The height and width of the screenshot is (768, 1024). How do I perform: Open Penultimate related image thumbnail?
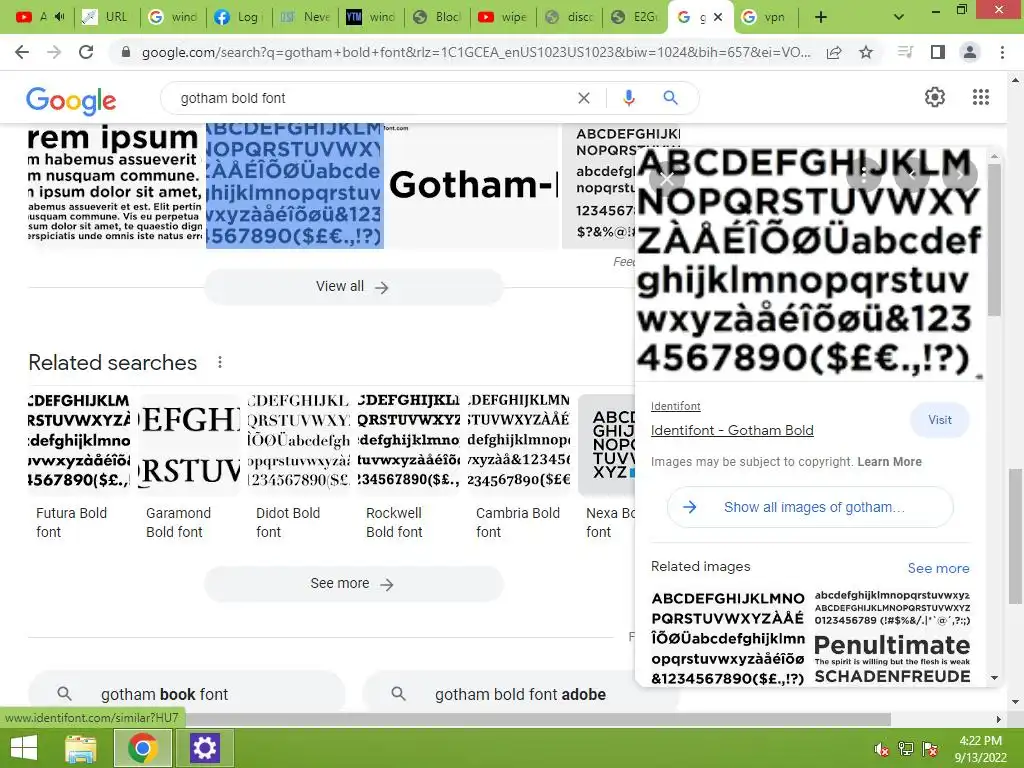[x=892, y=637]
